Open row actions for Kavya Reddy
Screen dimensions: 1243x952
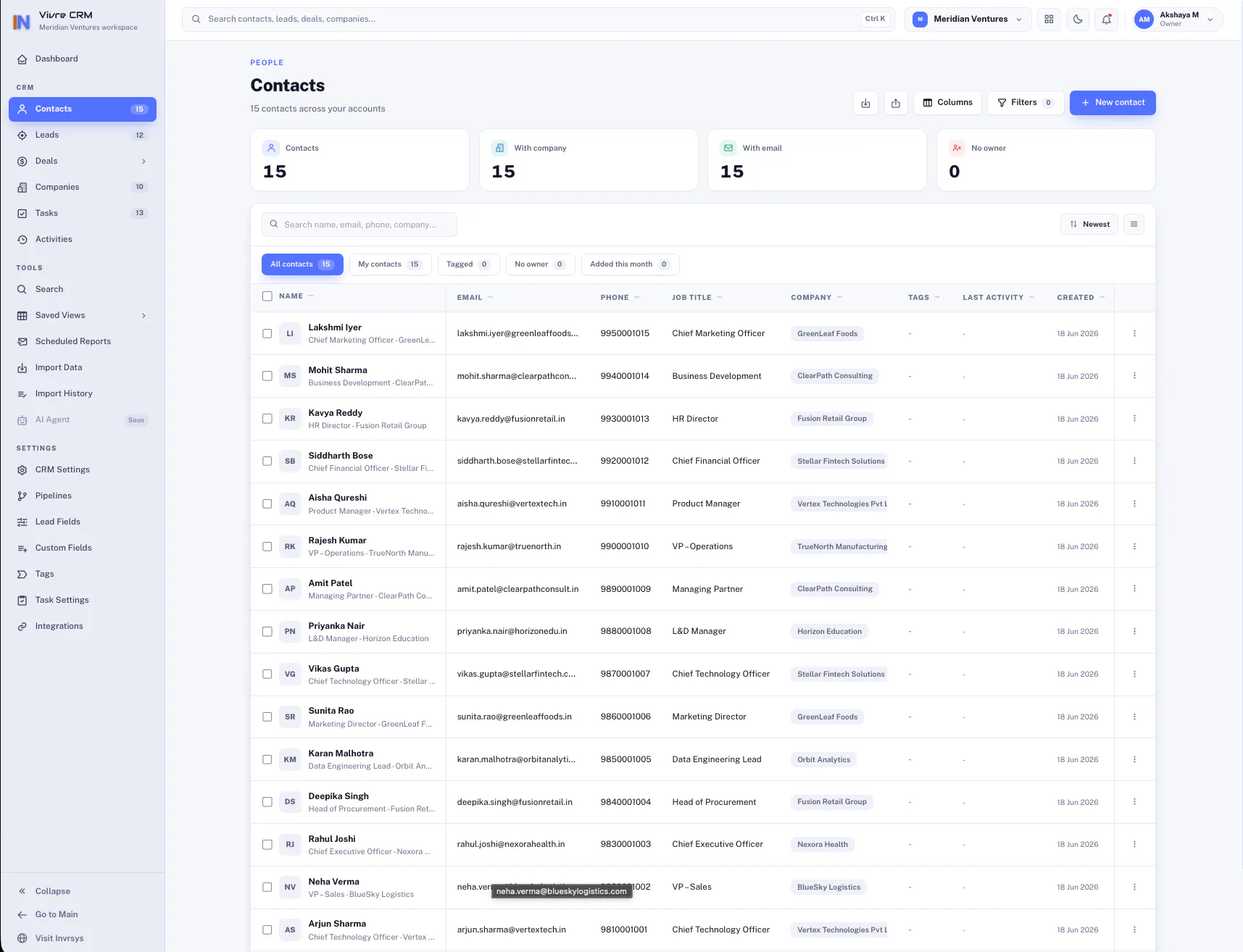[1134, 419]
